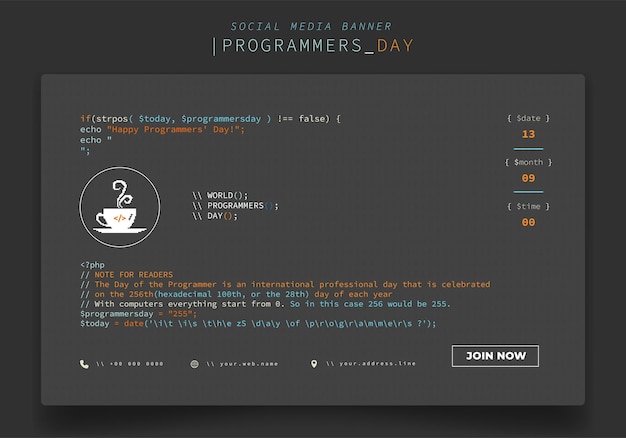This screenshot has height=438, width=626.
Task: Click the comment line starting 'The Day of the Programmer'
Action: 285,284
